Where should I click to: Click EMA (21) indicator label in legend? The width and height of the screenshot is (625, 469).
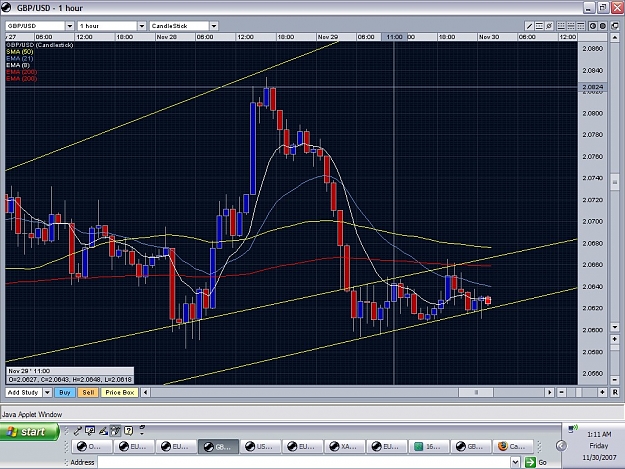point(20,59)
